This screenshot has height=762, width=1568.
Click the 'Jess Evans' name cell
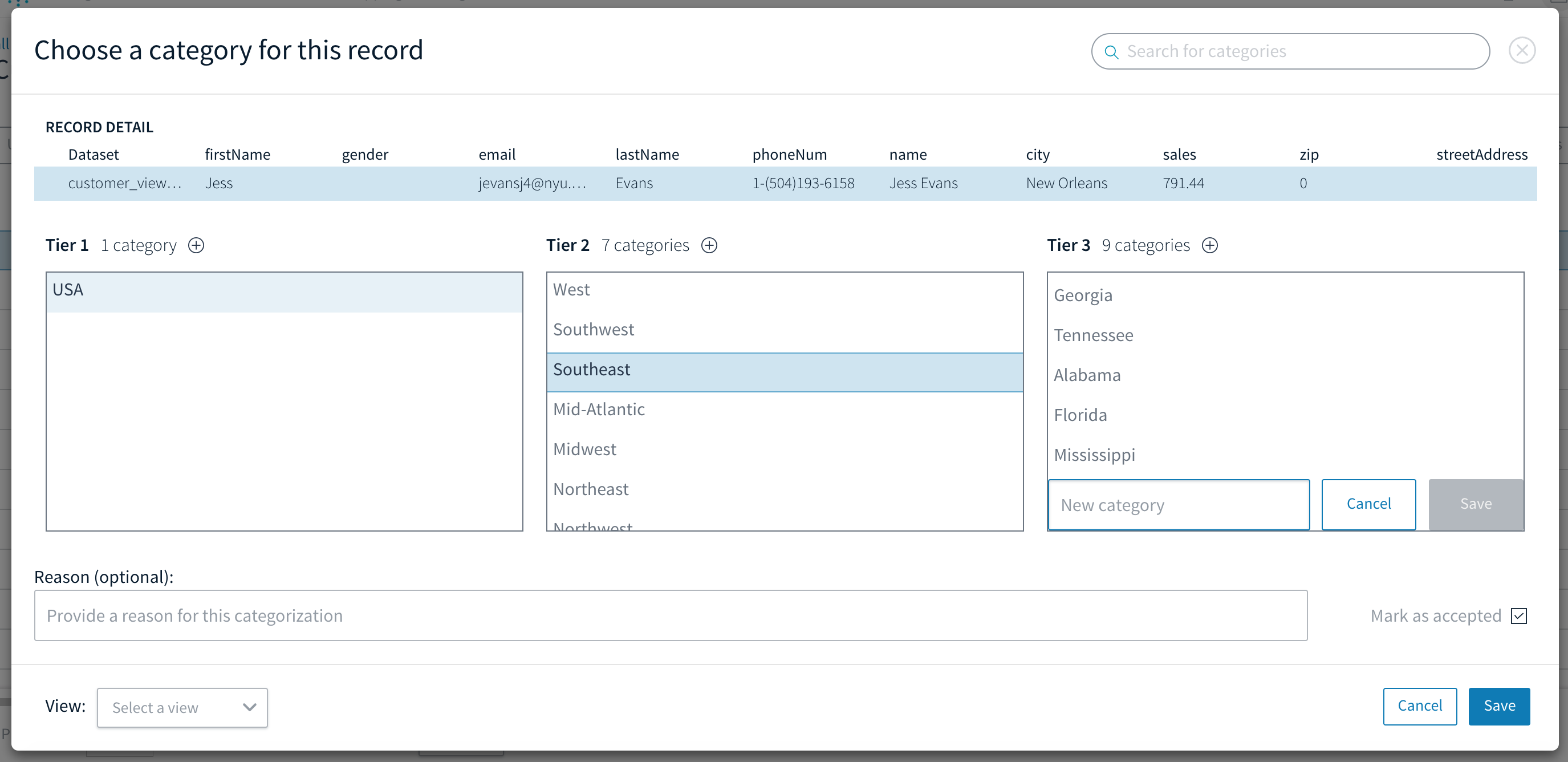(923, 183)
